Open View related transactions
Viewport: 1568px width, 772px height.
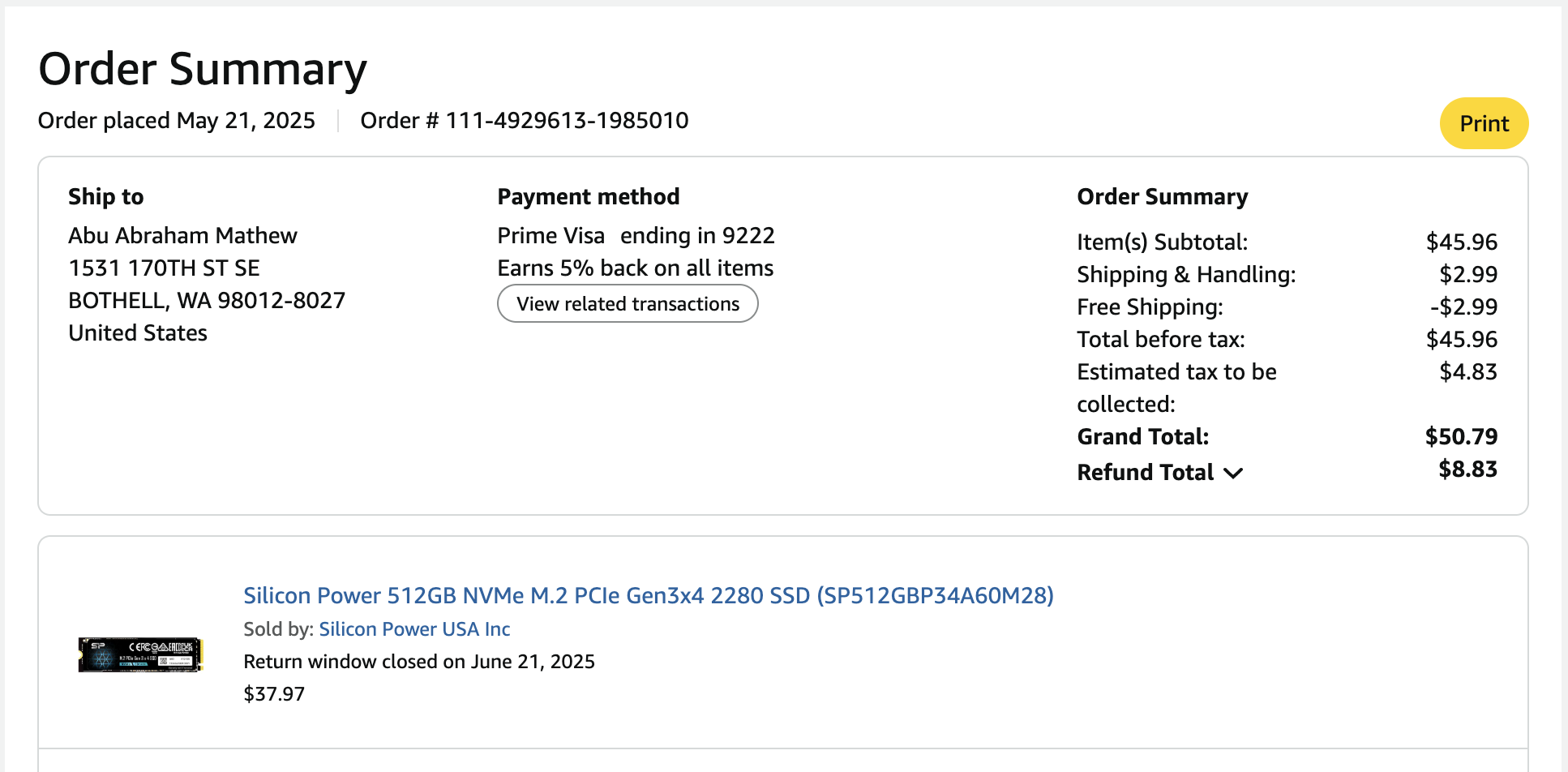point(628,304)
